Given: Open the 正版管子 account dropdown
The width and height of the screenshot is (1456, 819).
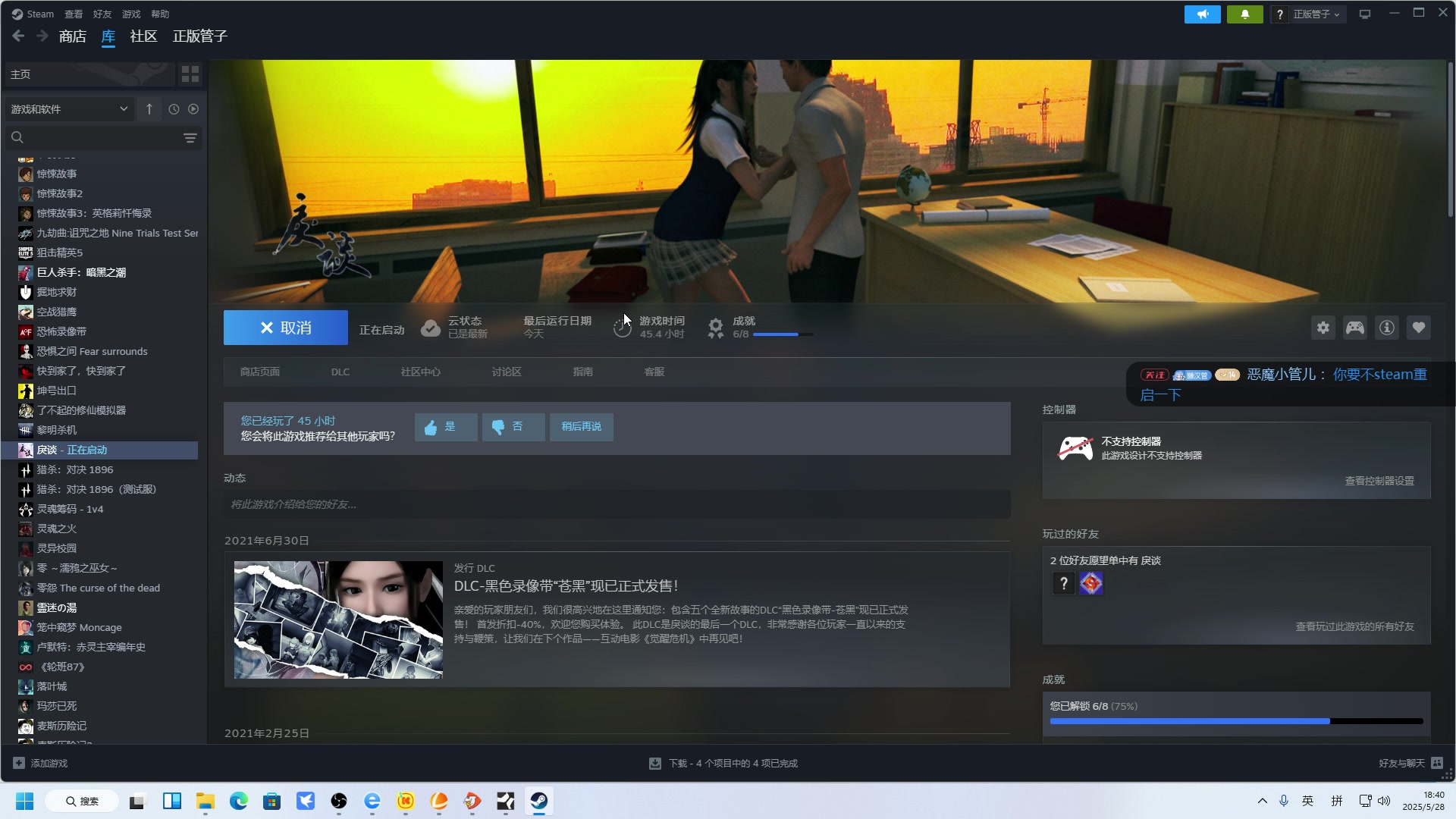Looking at the screenshot, I should pyautogui.click(x=1316, y=14).
